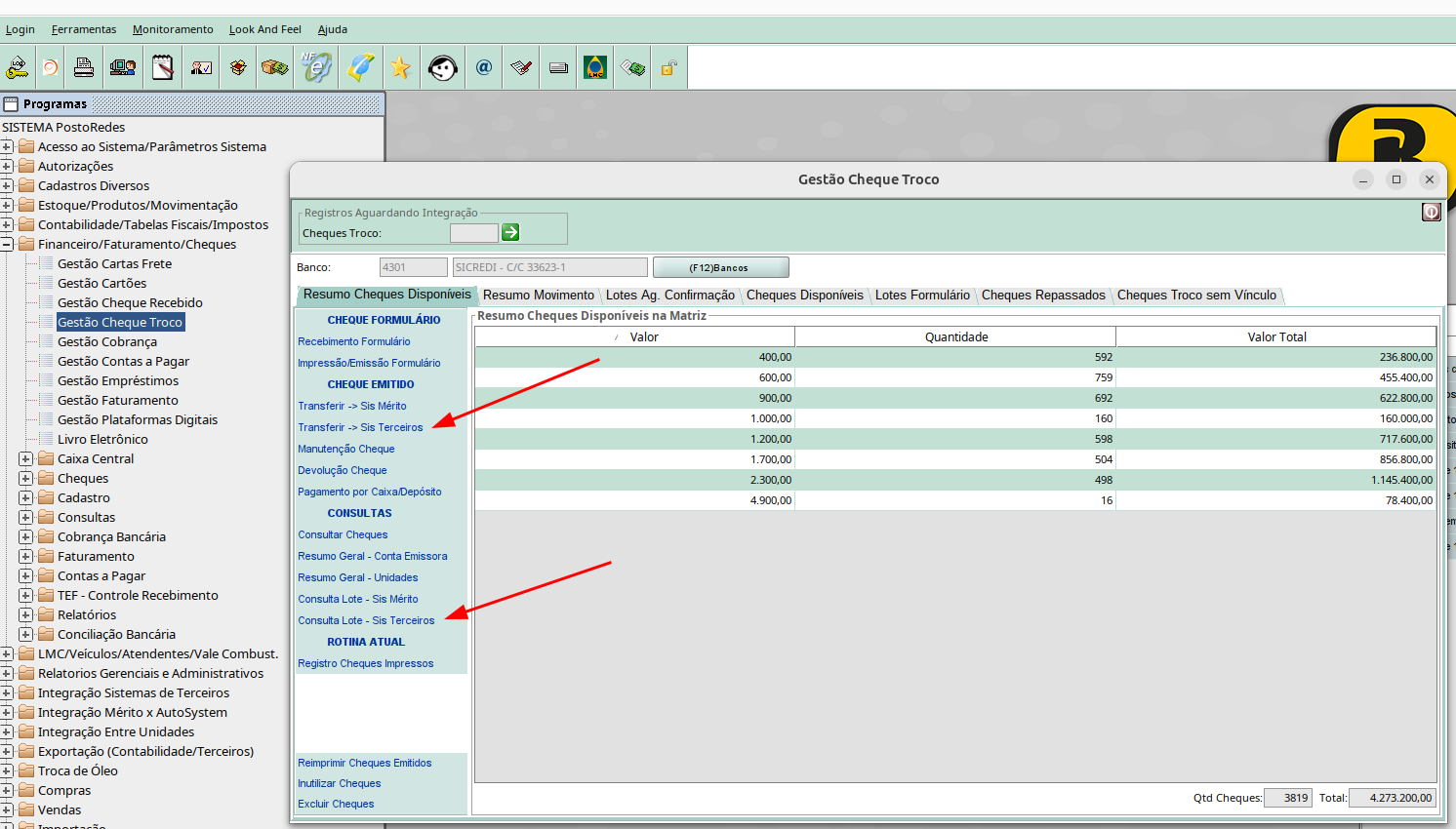Click the login key icon in toolbar
Image resolution: width=1456 pixels, height=829 pixels.
(x=18, y=67)
